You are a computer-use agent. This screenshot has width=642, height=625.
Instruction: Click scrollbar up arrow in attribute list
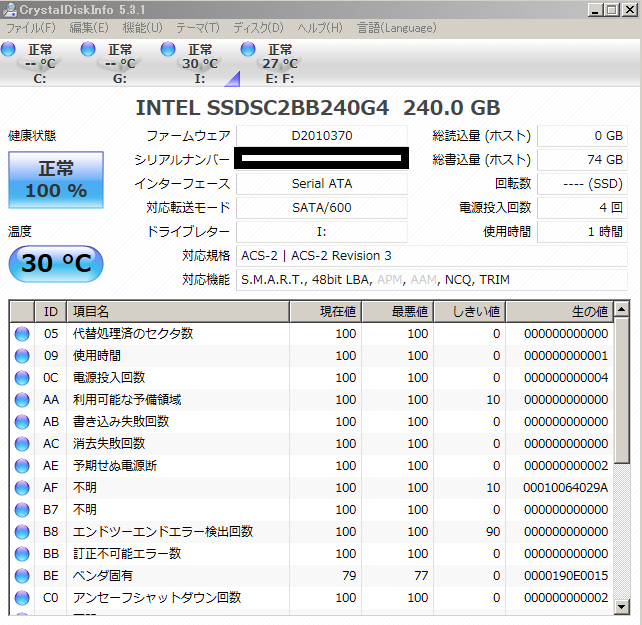click(622, 309)
